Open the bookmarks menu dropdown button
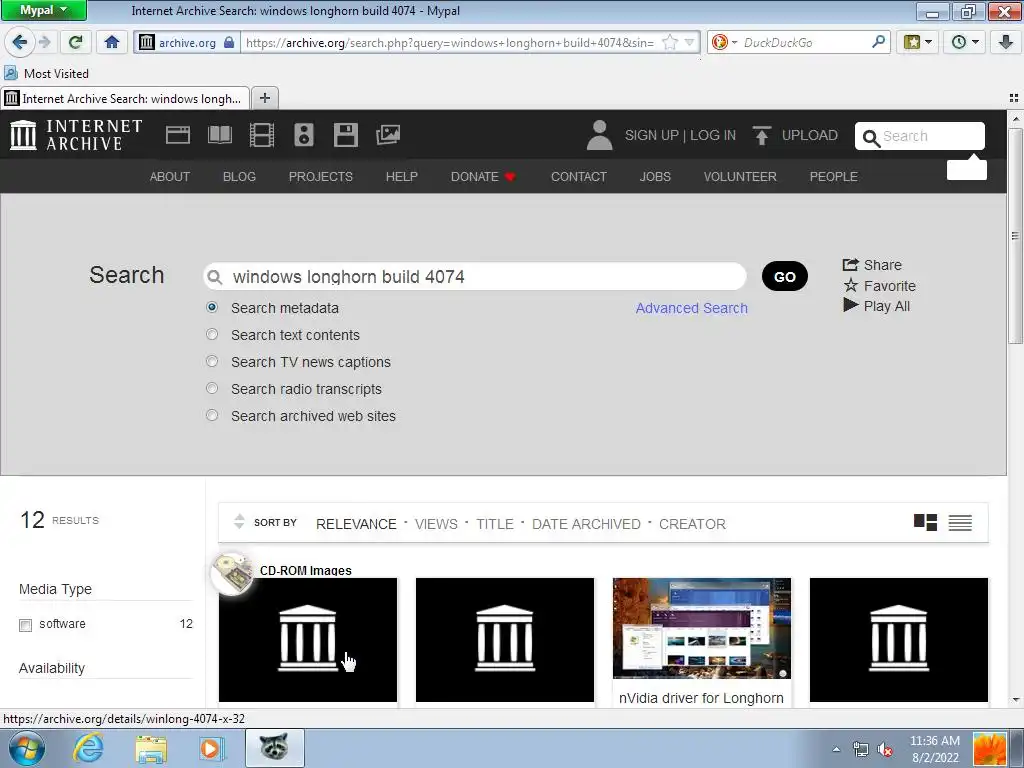The height and width of the screenshot is (768, 1024). pyautogui.click(x=918, y=42)
